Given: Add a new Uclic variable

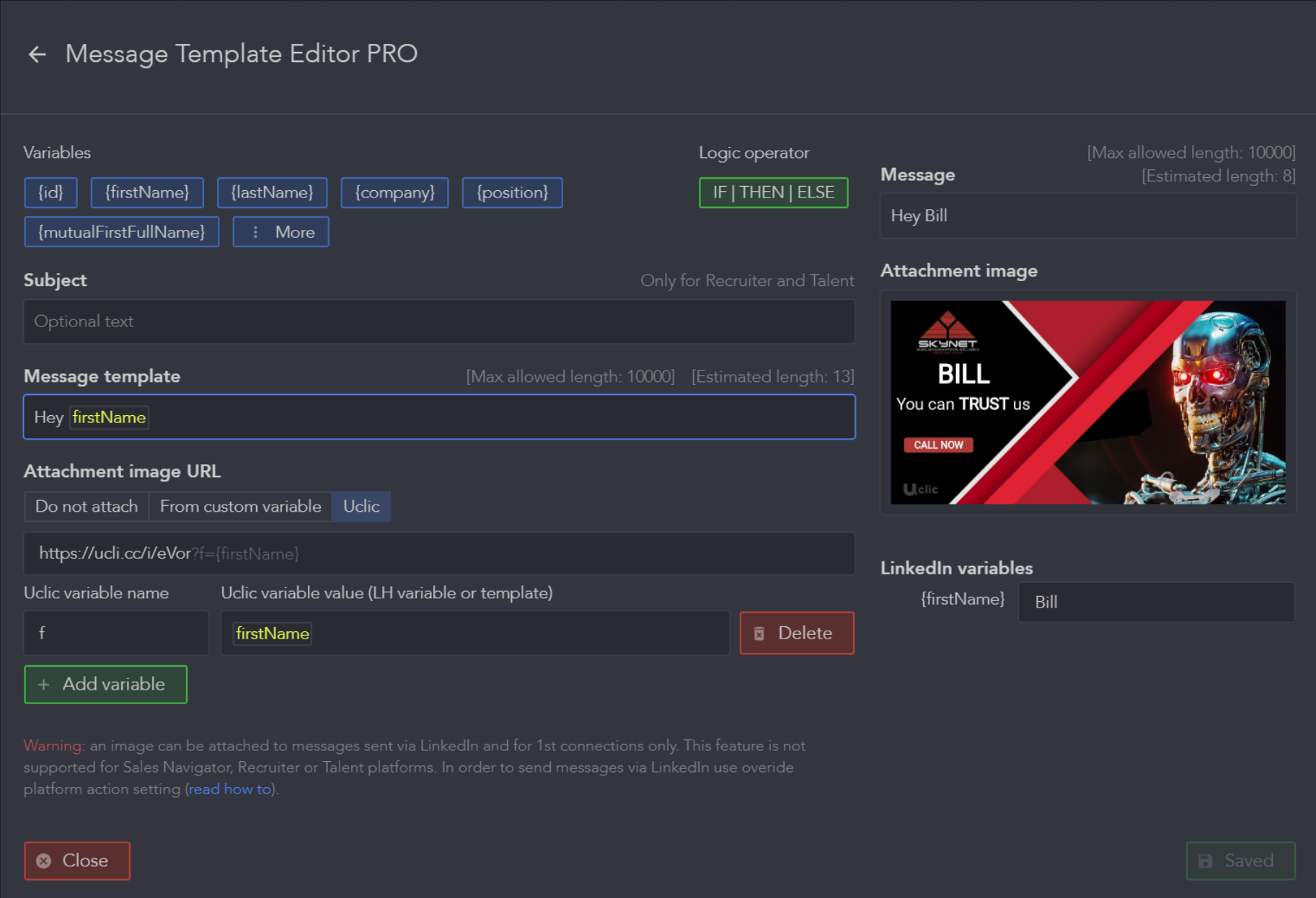Looking at the screenshot, I should click(x=105, y=684).
